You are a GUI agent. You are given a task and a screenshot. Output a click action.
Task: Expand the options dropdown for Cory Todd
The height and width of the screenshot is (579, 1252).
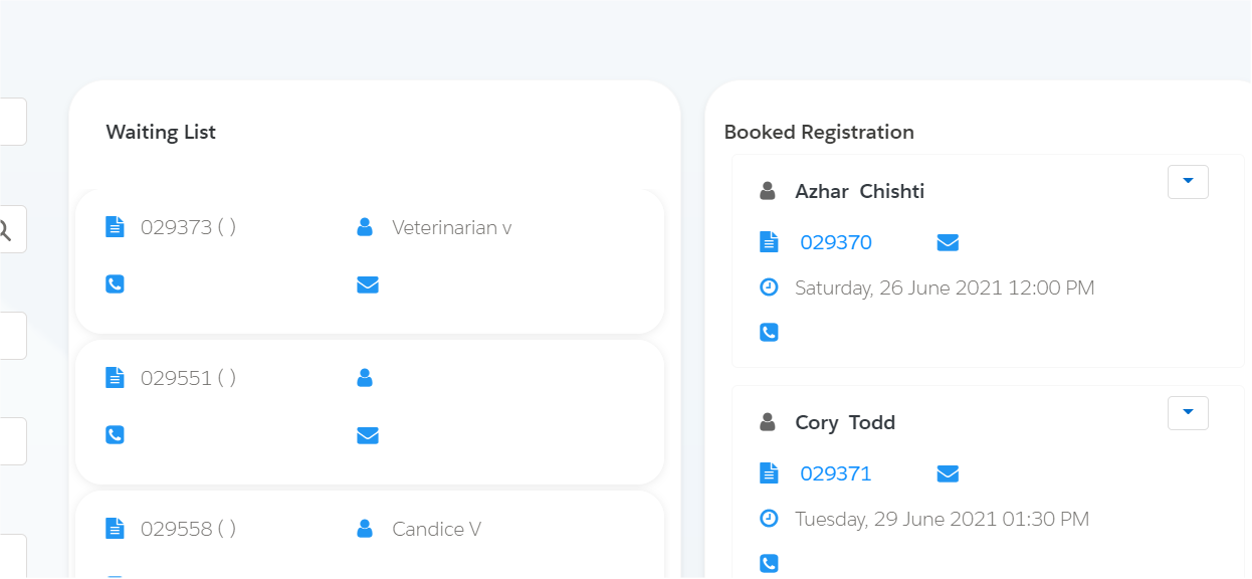tap(1187, 413)
